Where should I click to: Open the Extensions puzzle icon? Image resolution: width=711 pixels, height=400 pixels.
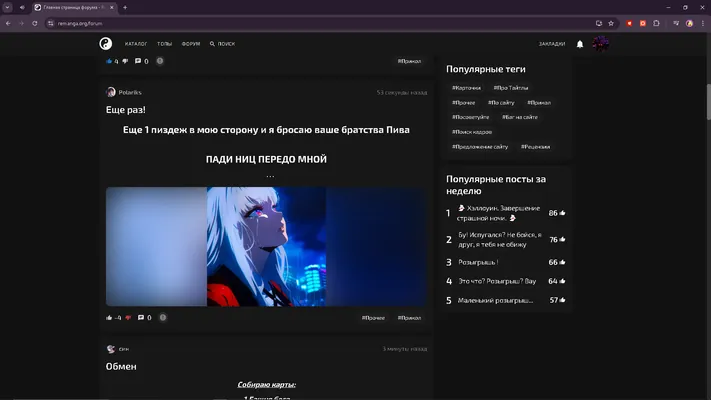pos(656,23)
